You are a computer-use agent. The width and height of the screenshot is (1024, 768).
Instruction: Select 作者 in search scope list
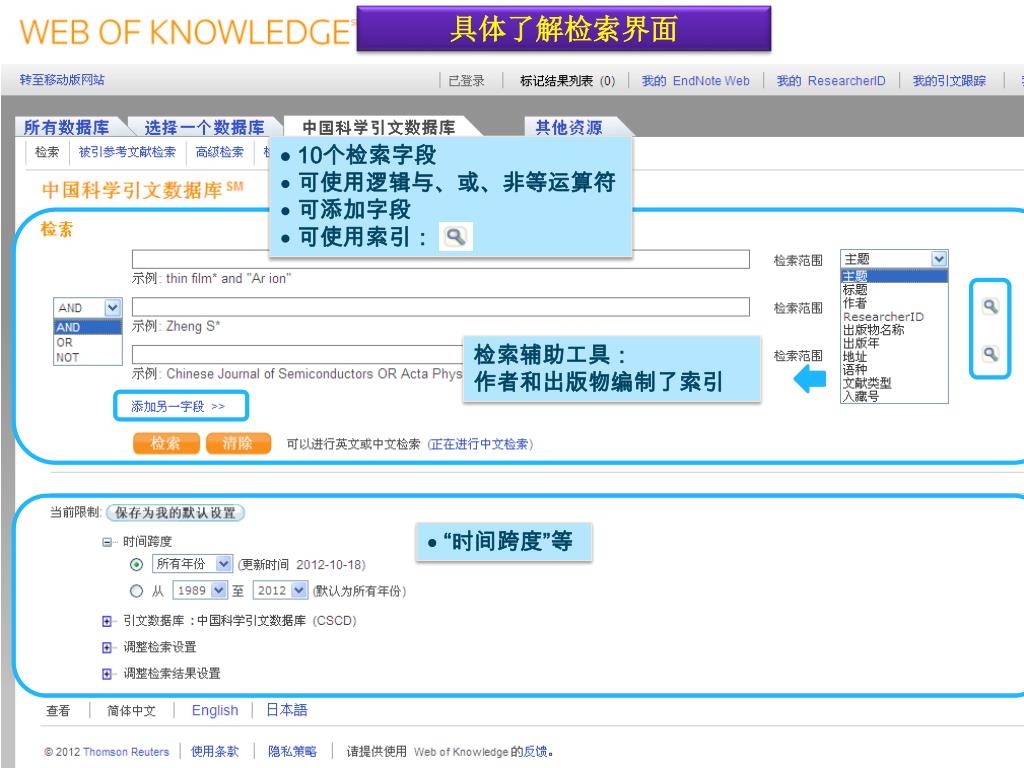[893, 303]
